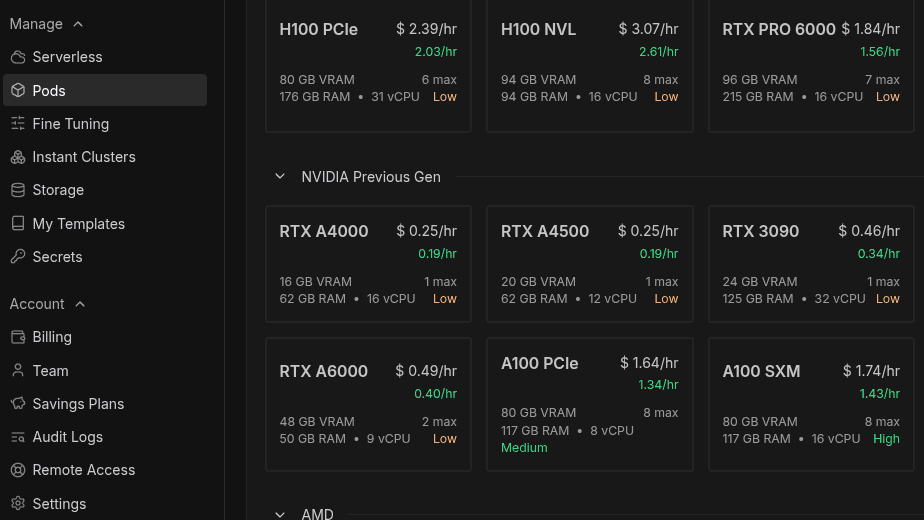Viewport: 924px width, 520px height.
Task: Open the Pods page
Action: (x=105, y=90)
